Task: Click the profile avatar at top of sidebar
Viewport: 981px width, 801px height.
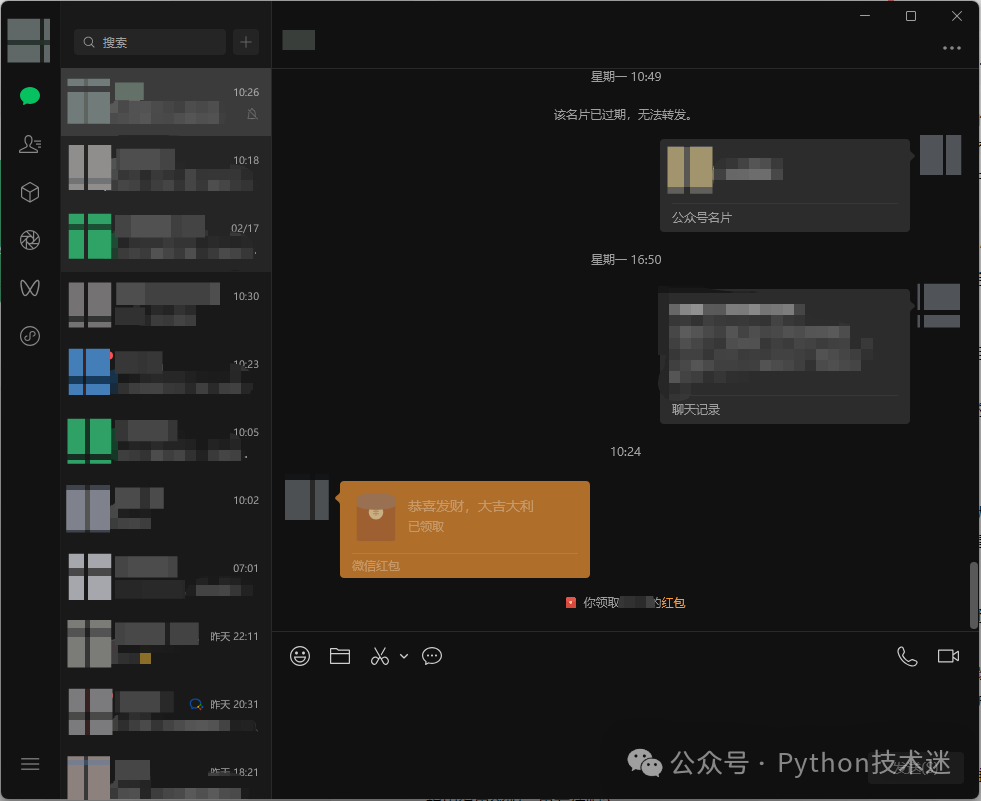Action: point(28,40)
